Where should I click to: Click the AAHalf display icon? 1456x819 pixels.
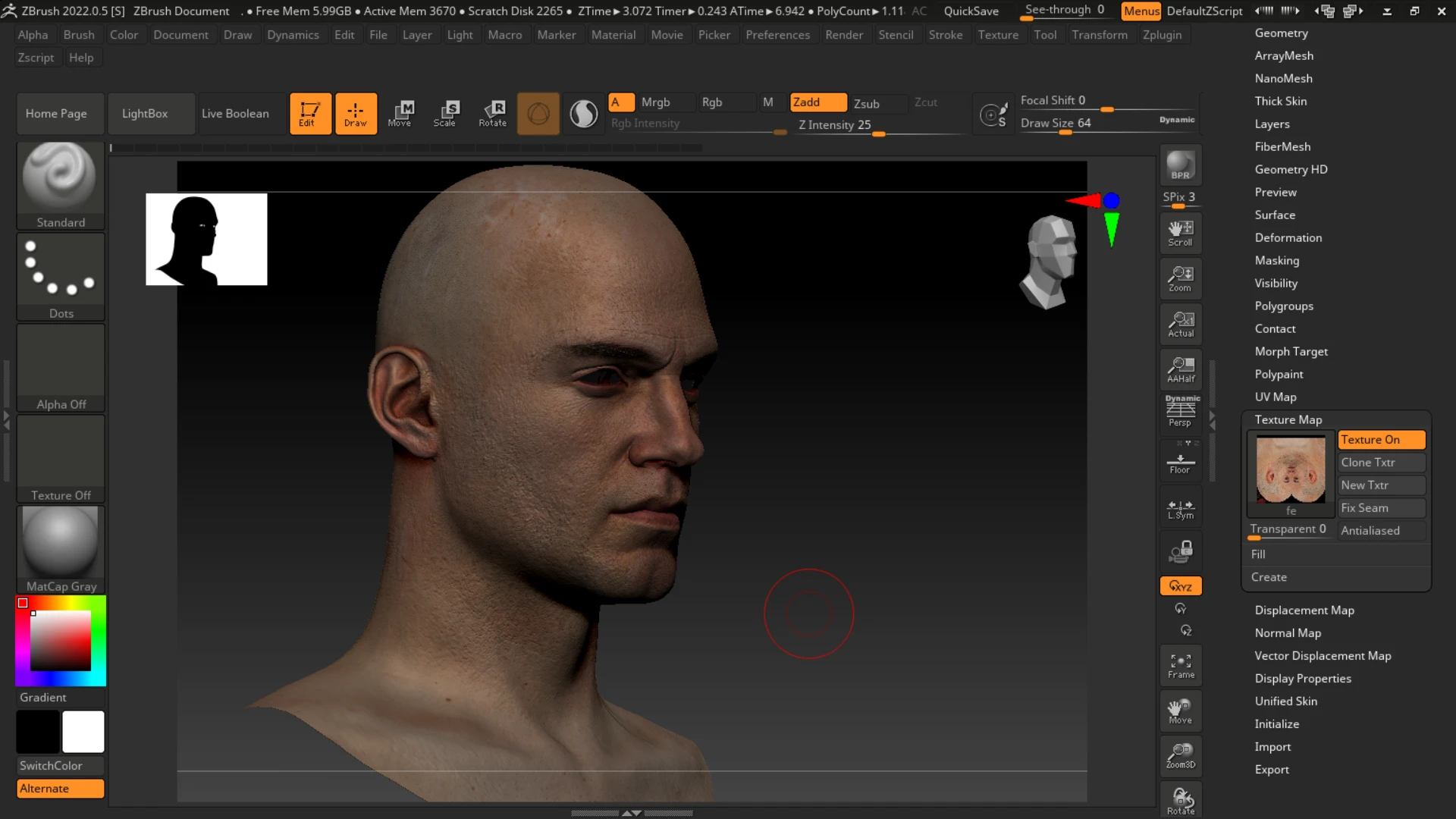(x=1181, y=369)
